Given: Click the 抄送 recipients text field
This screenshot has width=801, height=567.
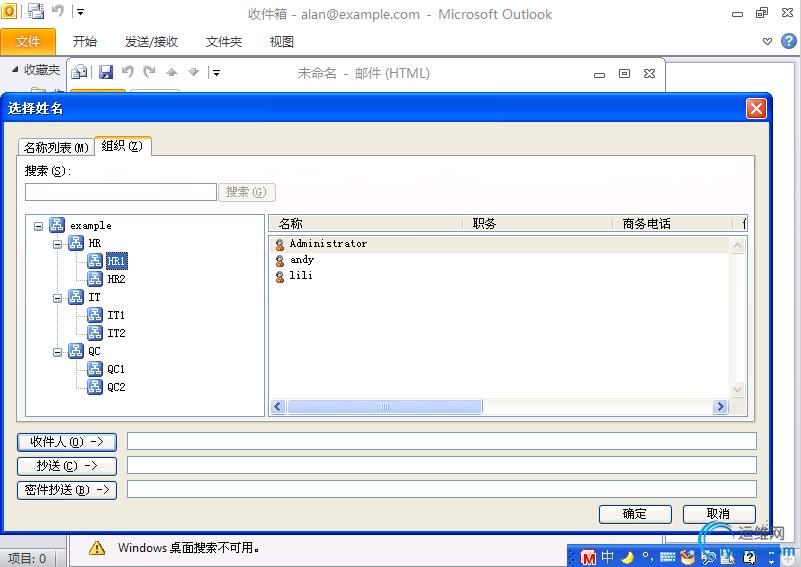Looking at the screenshot, I should pos(442,465).
